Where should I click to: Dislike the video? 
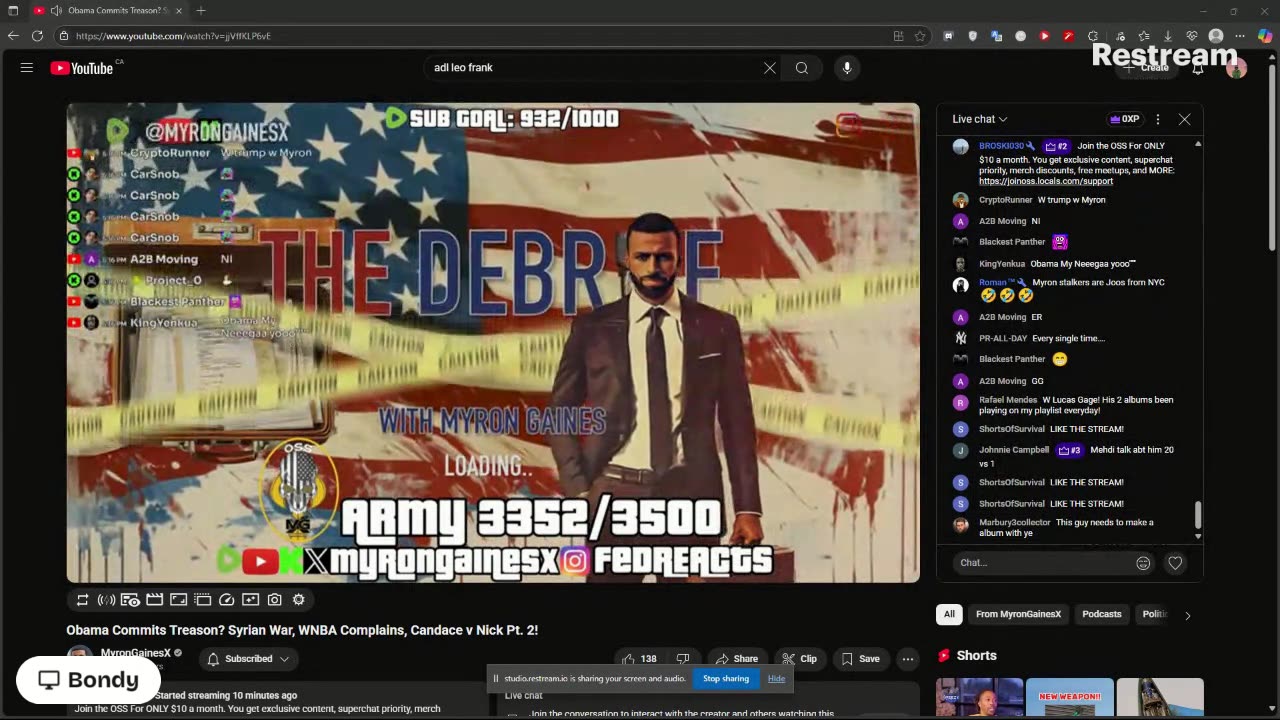682,659
